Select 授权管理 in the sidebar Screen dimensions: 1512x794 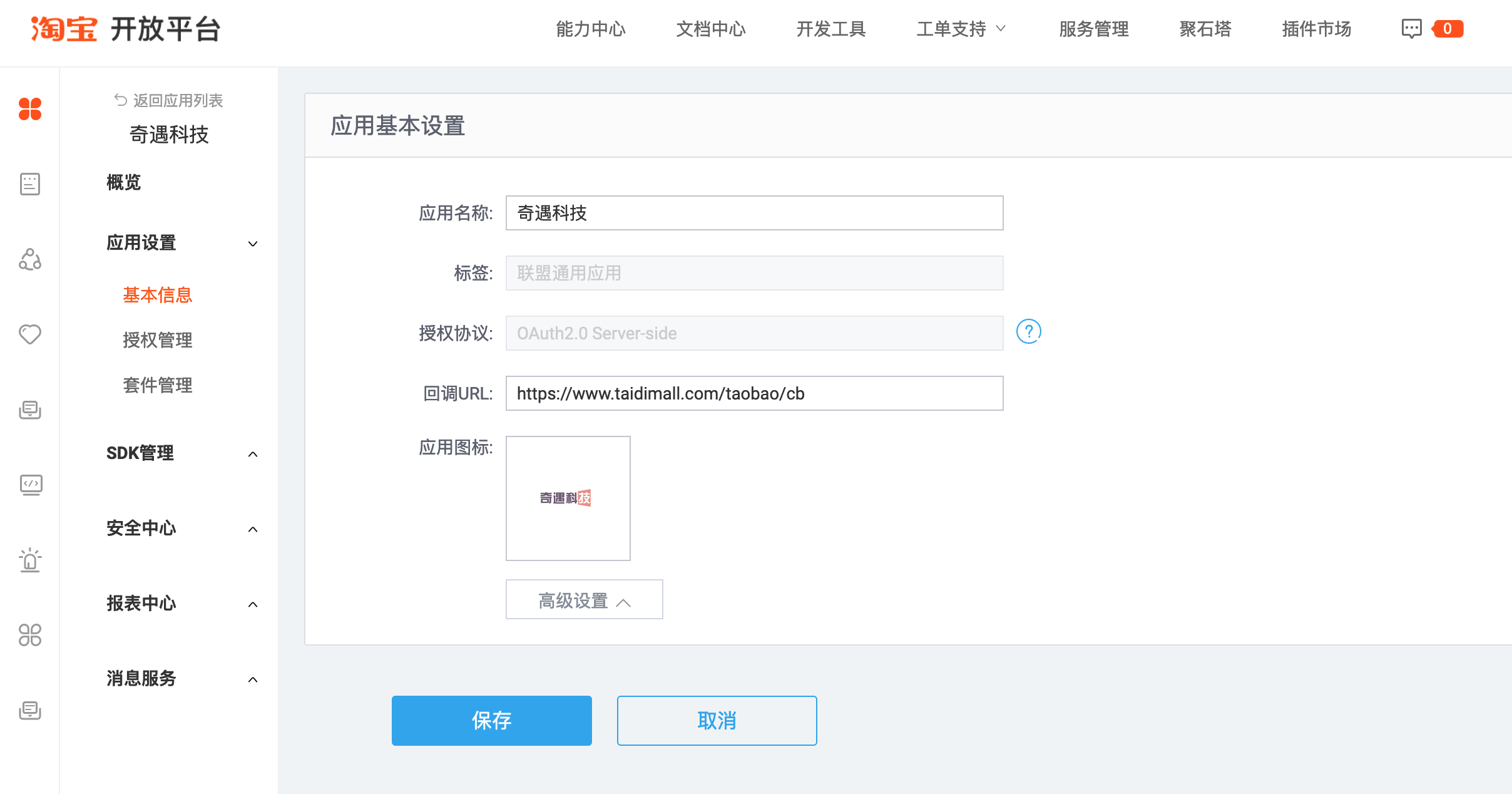pos(158,340)
